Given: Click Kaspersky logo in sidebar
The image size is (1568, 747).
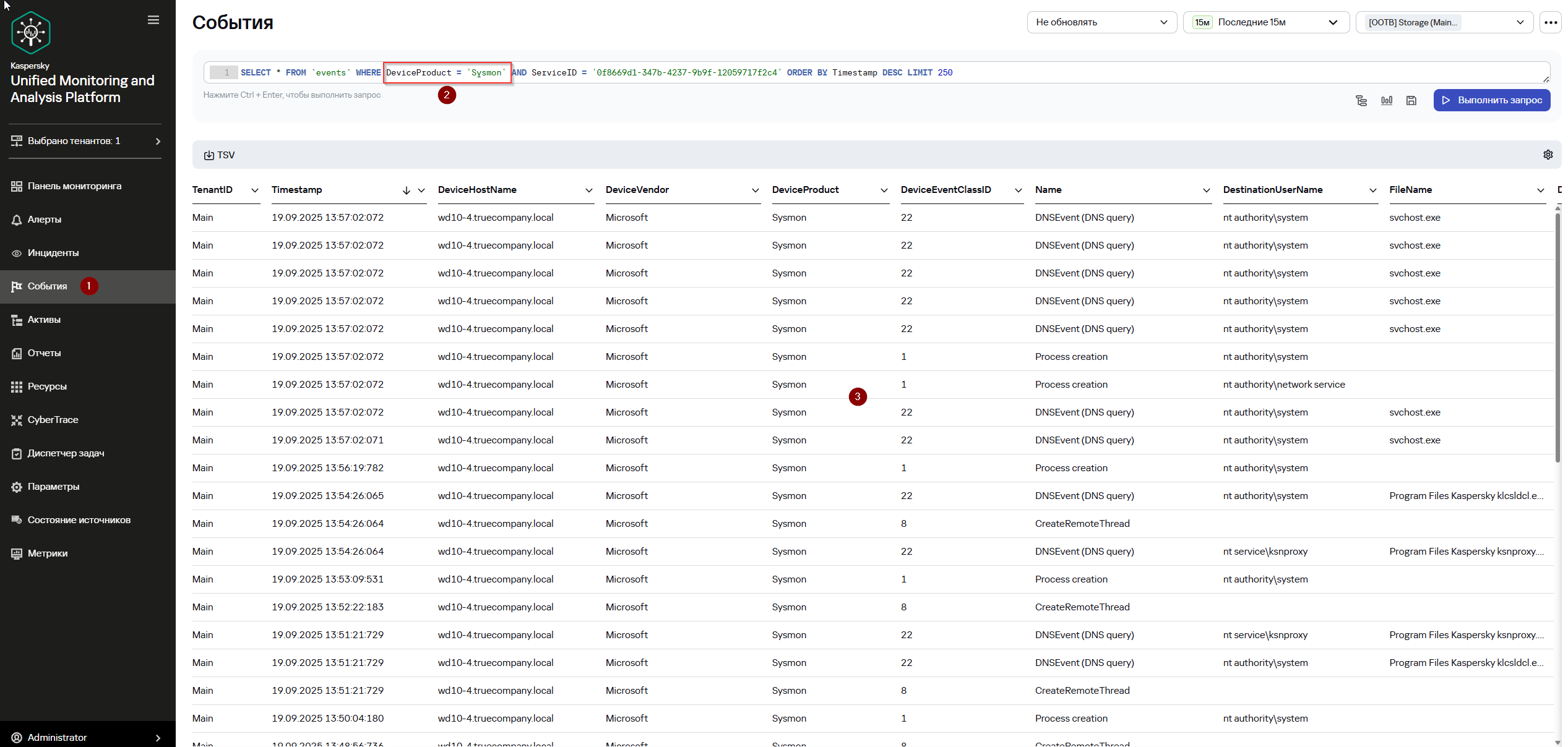Looking at the screenshot, I should click(31, 33).
